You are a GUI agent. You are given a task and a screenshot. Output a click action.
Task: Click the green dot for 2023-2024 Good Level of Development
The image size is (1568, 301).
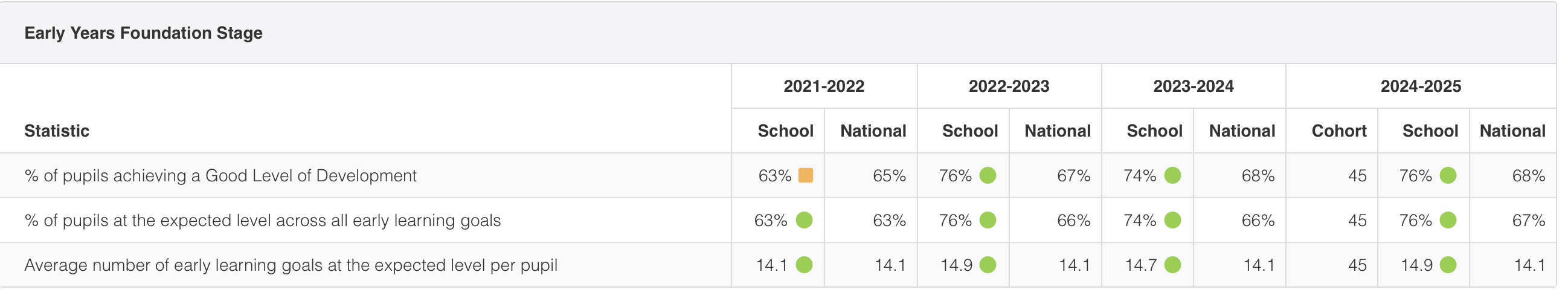tap(1172, 175)
